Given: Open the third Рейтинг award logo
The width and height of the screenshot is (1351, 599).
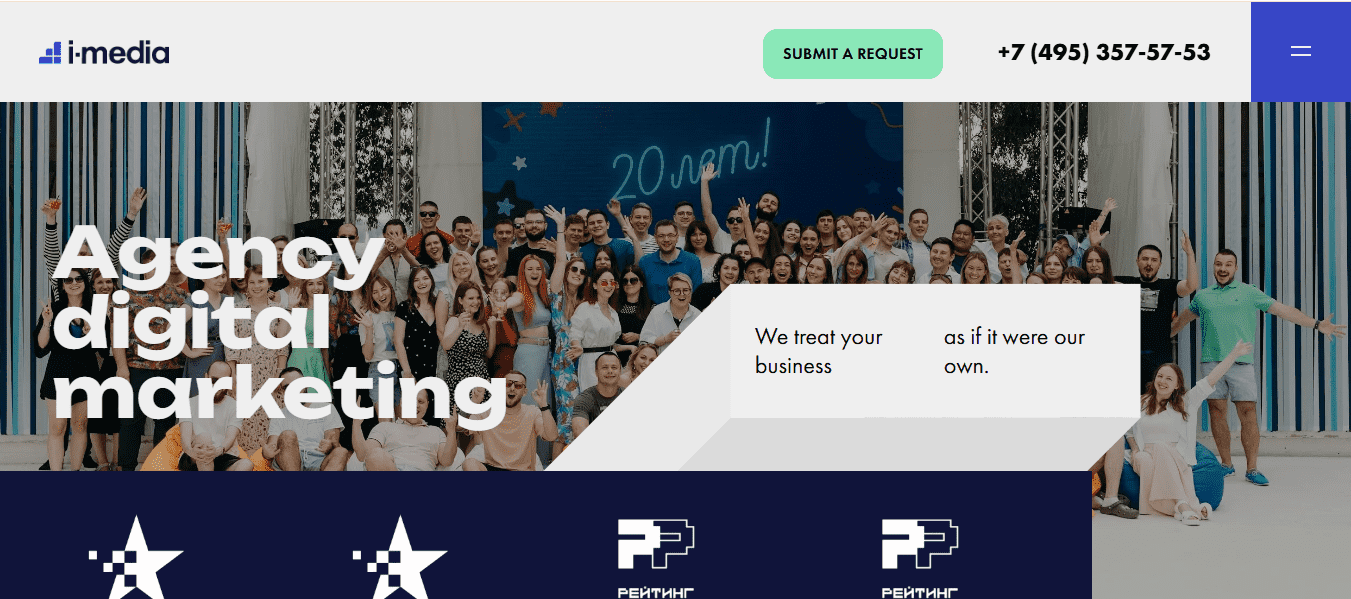Looking at the screenshot, I should pyautogui.click(x=656, y=558).
